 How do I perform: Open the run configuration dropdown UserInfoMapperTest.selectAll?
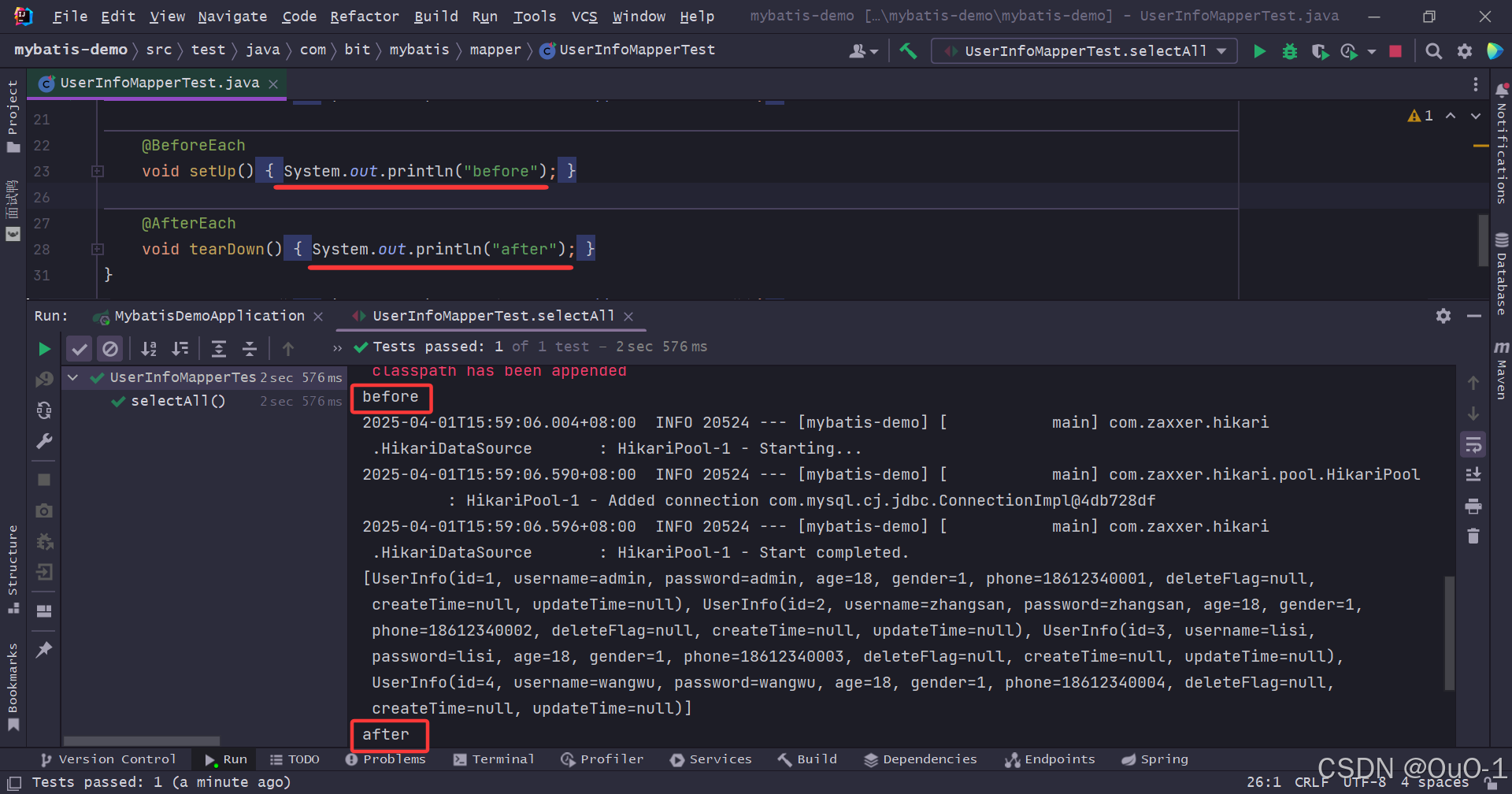1085,51
